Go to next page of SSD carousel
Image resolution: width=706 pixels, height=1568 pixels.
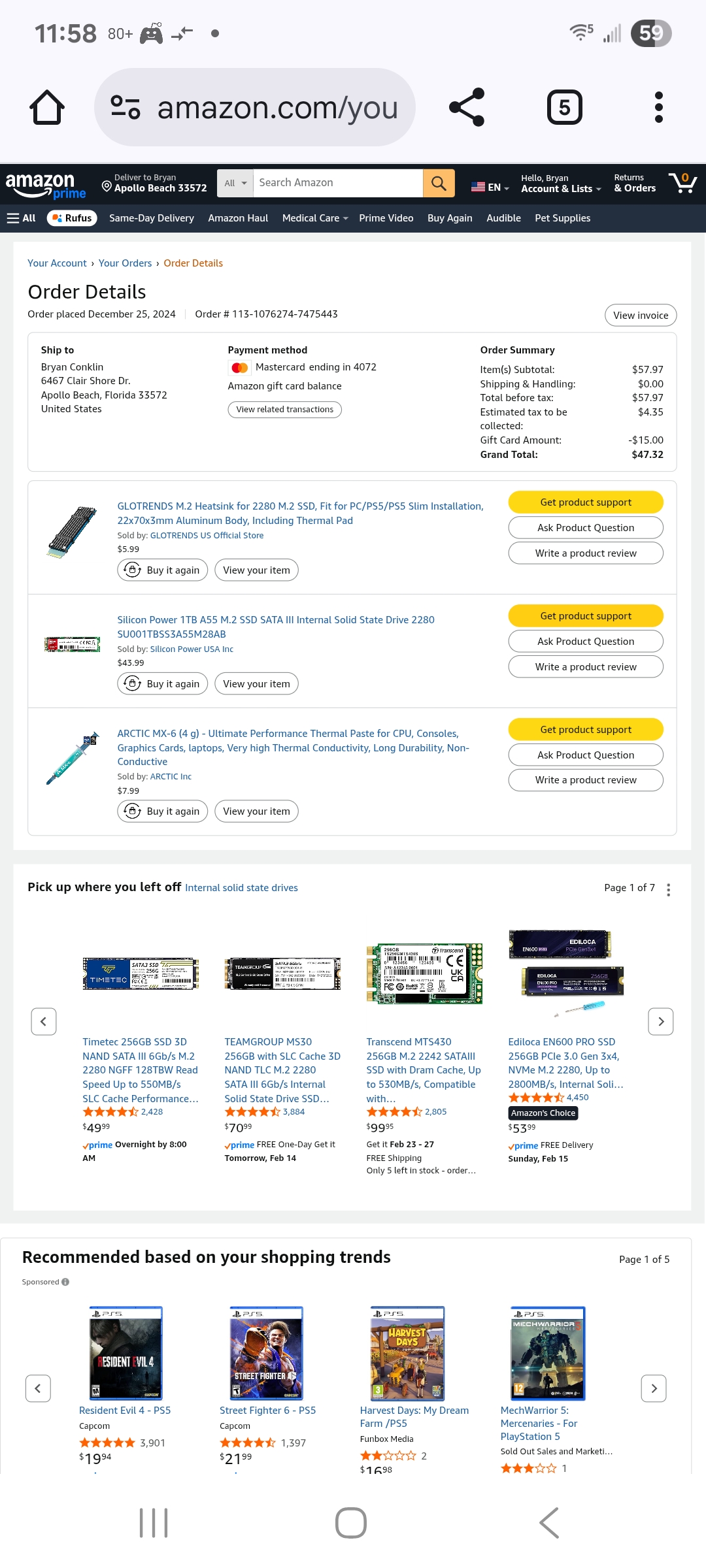point(660,1021)
